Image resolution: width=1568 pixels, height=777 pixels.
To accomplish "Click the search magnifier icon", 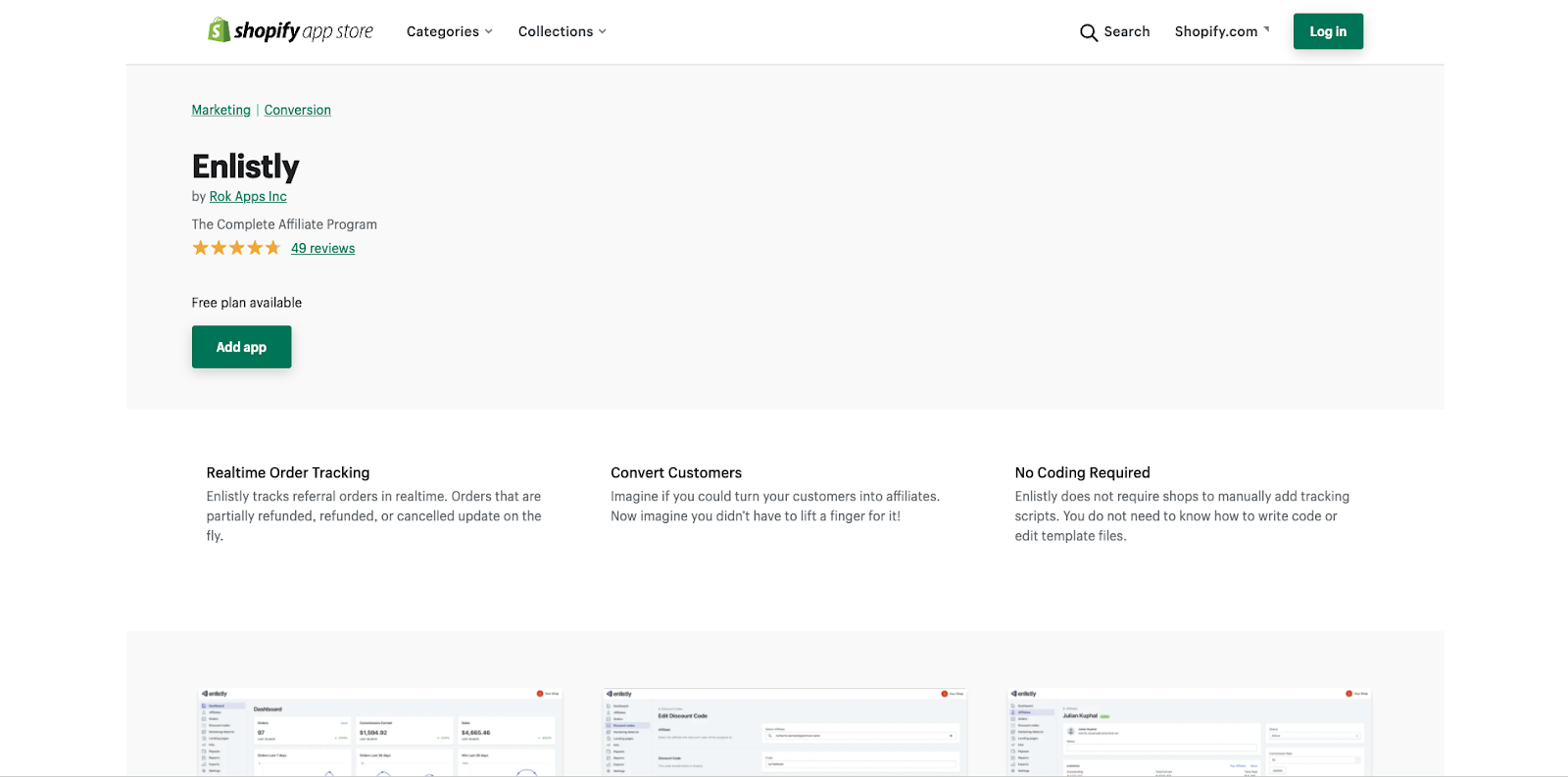I will (1089, 32).
